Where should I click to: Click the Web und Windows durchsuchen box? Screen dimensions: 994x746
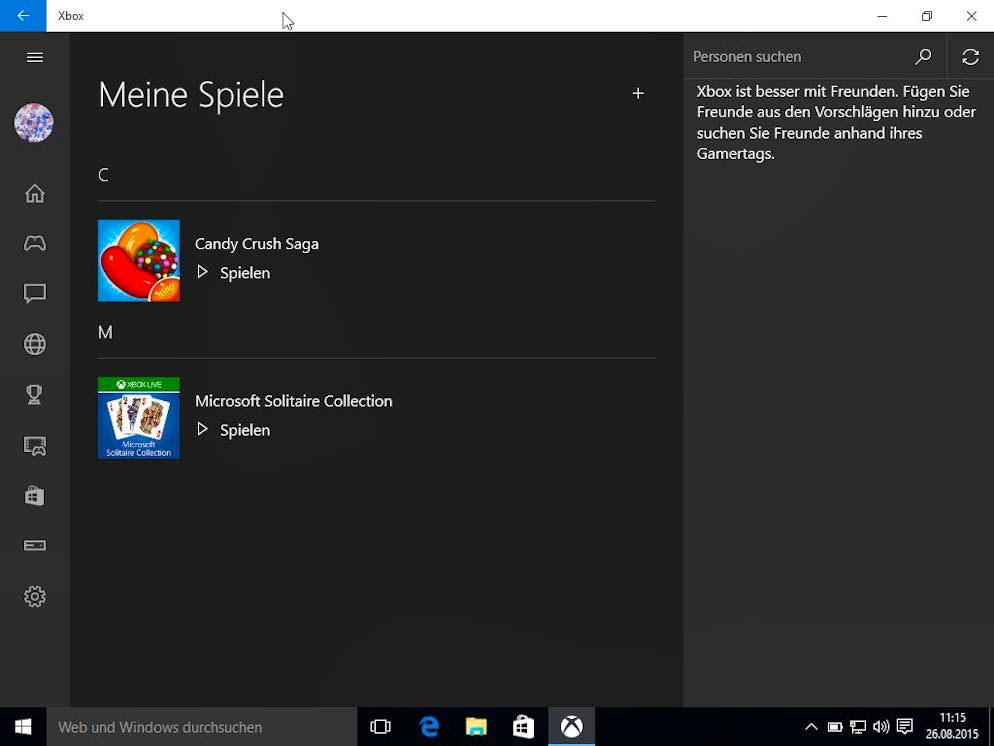202,727
